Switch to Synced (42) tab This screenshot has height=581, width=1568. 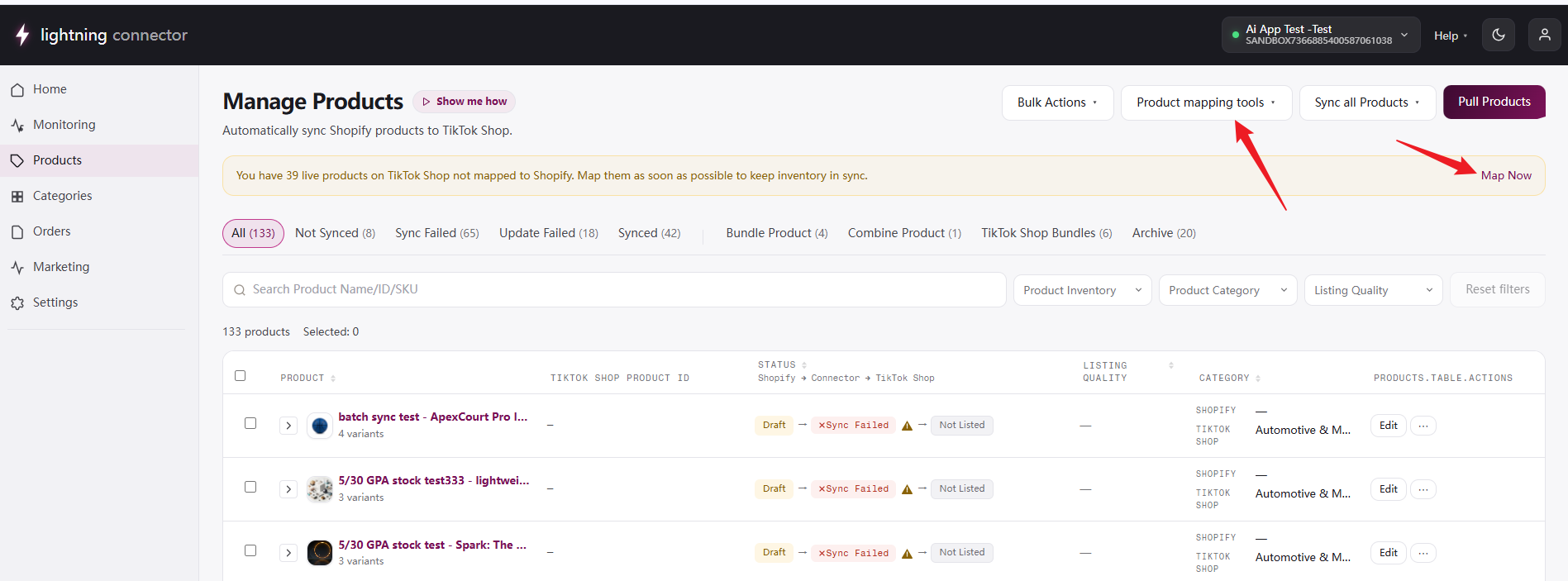pyautogui.click(x=650, y=233)
